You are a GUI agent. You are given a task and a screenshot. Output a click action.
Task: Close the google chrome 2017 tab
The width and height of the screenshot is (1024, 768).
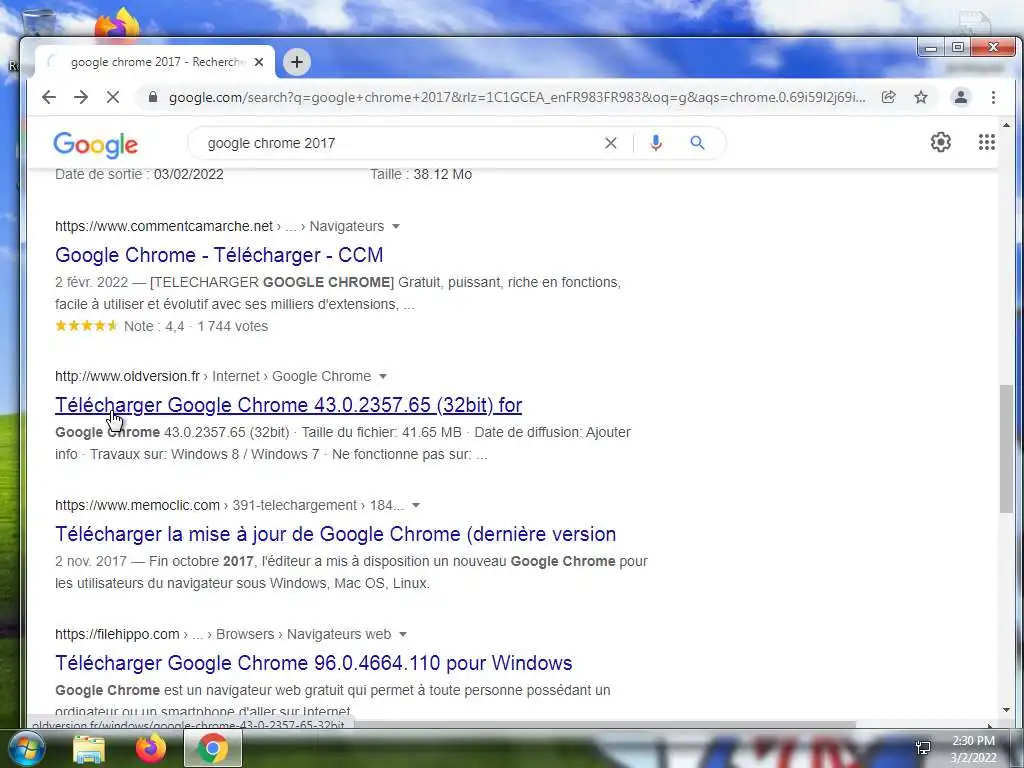pyautogui.click(x=259, y=62)
